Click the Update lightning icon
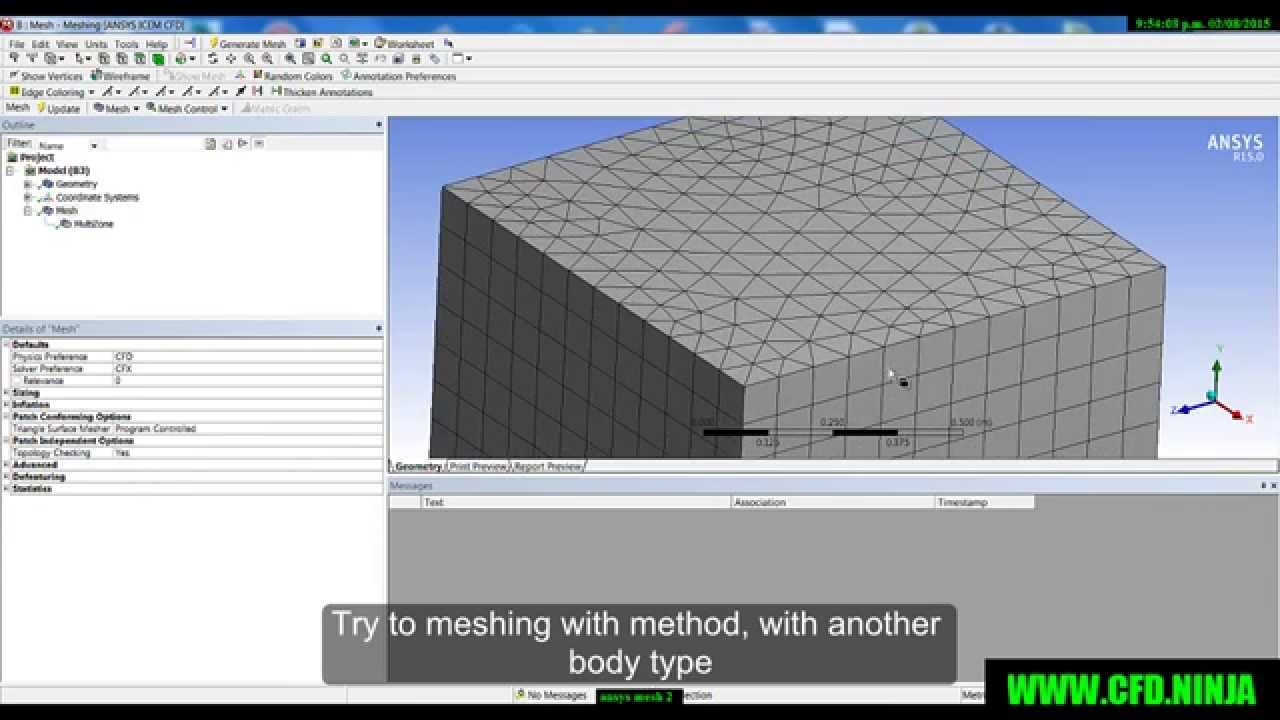The width and height of the screenshot is (1280, 720). pos(42,108)
